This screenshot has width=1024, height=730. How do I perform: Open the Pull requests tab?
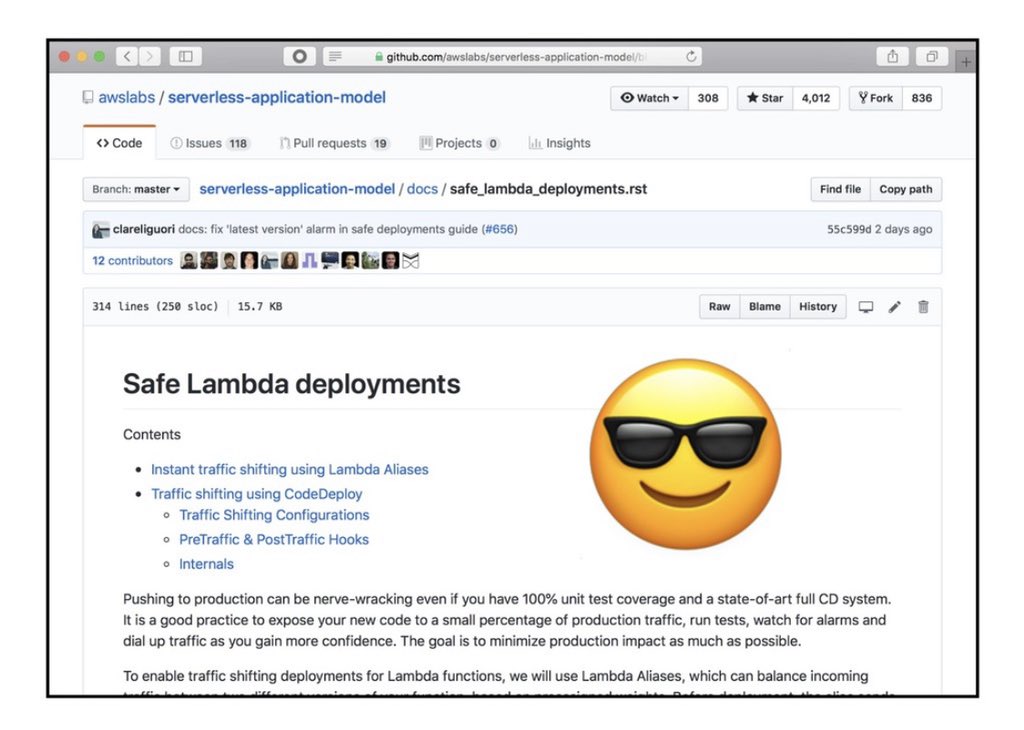(x=334, y=143)
